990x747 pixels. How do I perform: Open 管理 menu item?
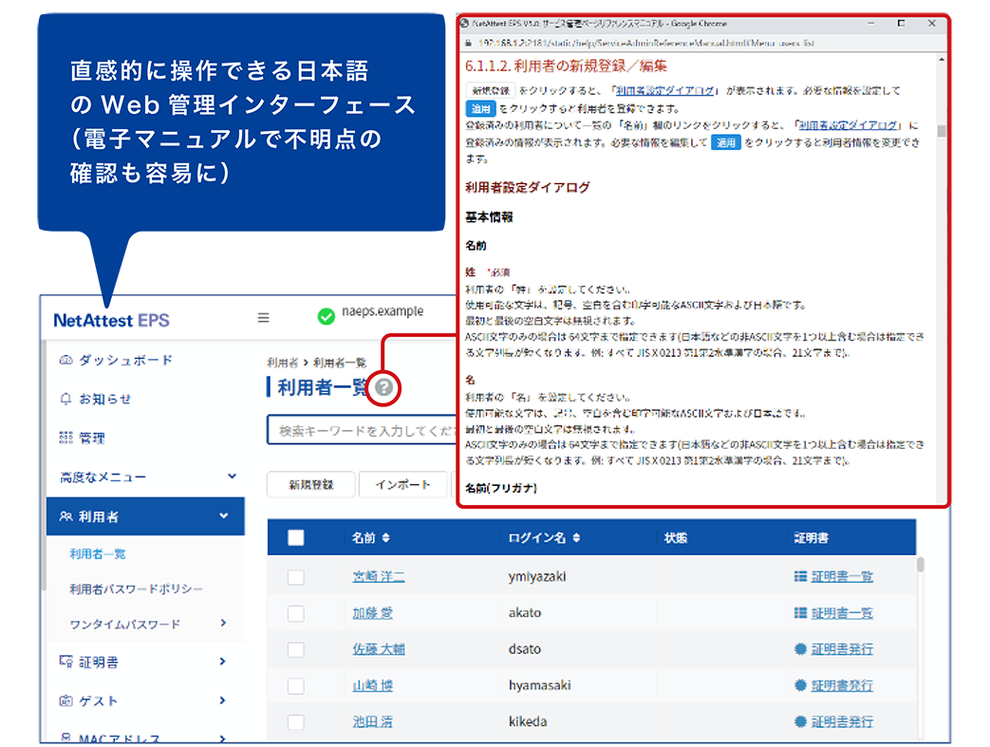click(92, 438)
